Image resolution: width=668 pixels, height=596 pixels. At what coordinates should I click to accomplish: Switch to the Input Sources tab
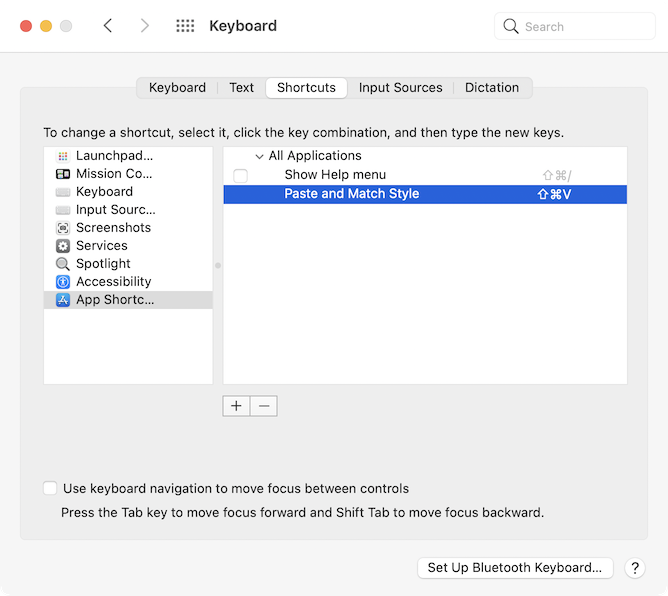tap(400, 88)
